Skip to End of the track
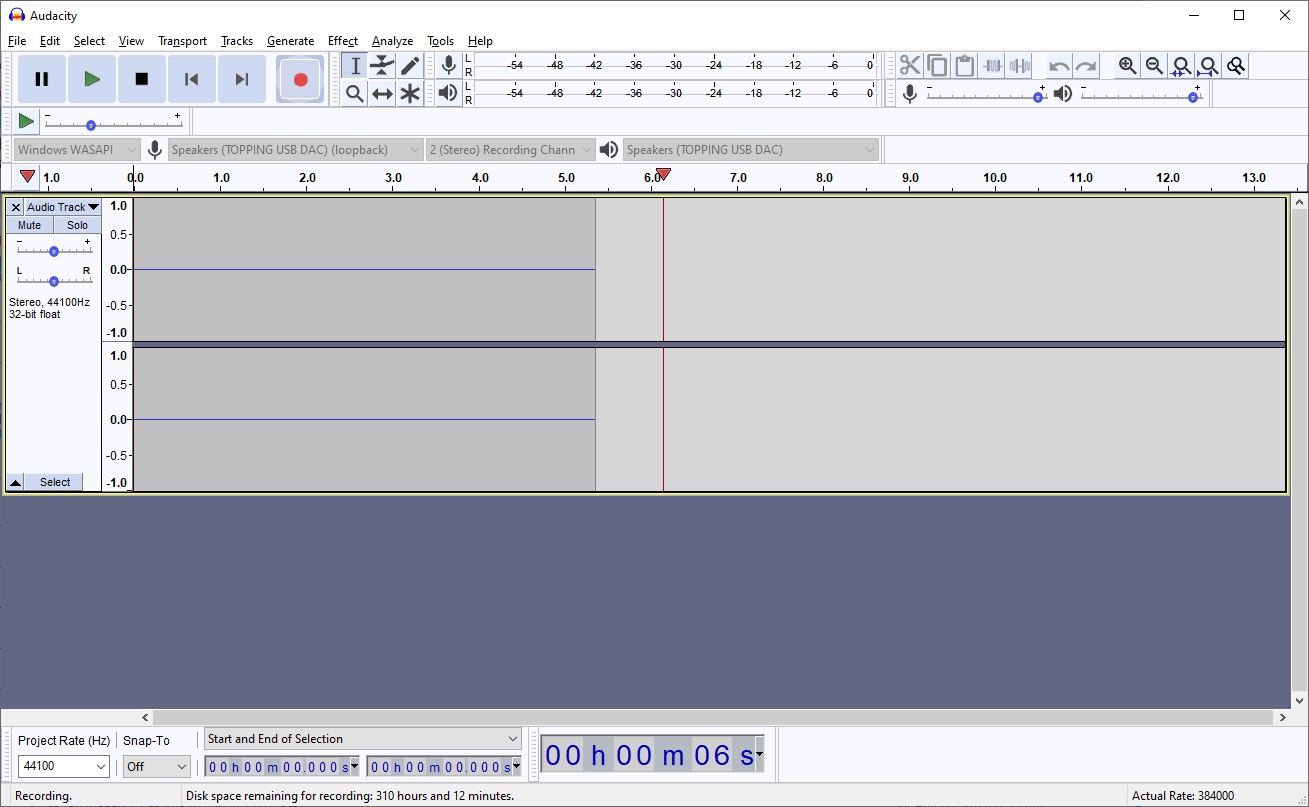Screen dimensions: 1309x807 [242, 79]
